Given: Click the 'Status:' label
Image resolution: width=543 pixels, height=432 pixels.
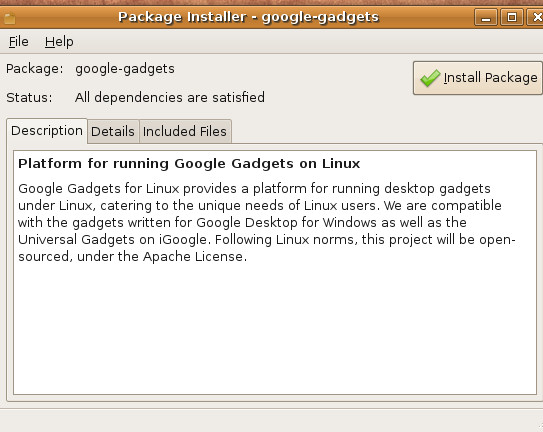Looking at the screenshot, I should click(29, 97).
